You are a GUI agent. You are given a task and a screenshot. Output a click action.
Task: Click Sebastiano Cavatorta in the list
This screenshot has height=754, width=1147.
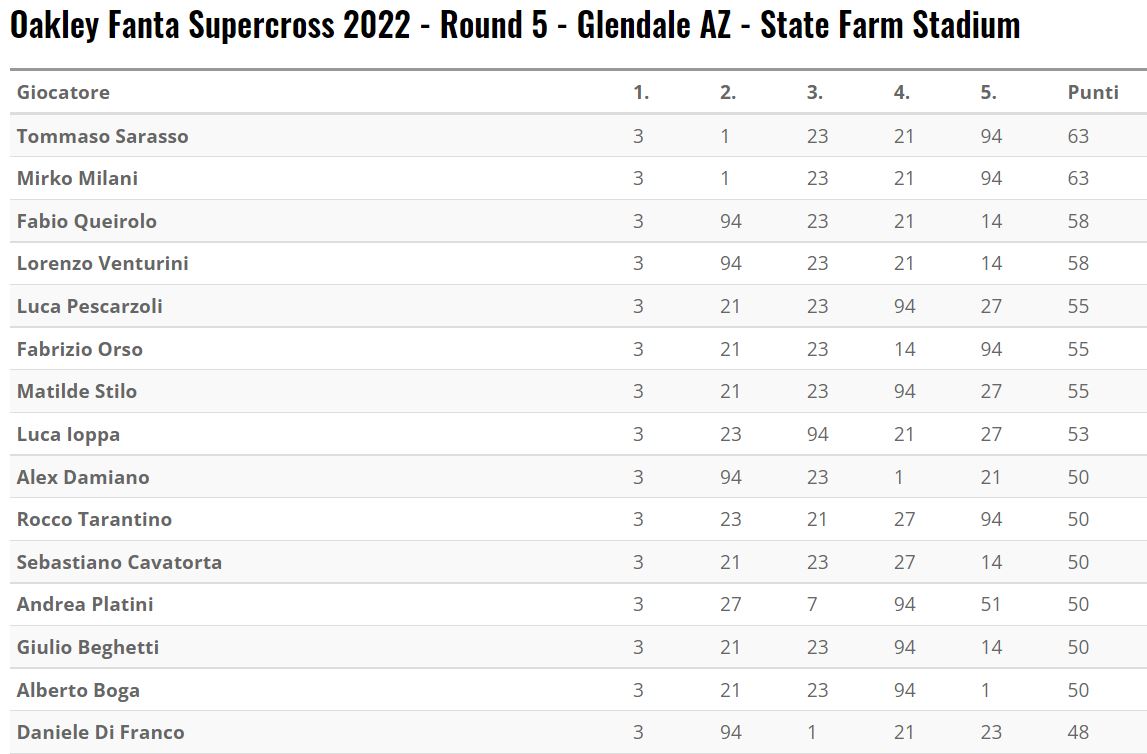(119, 562)
